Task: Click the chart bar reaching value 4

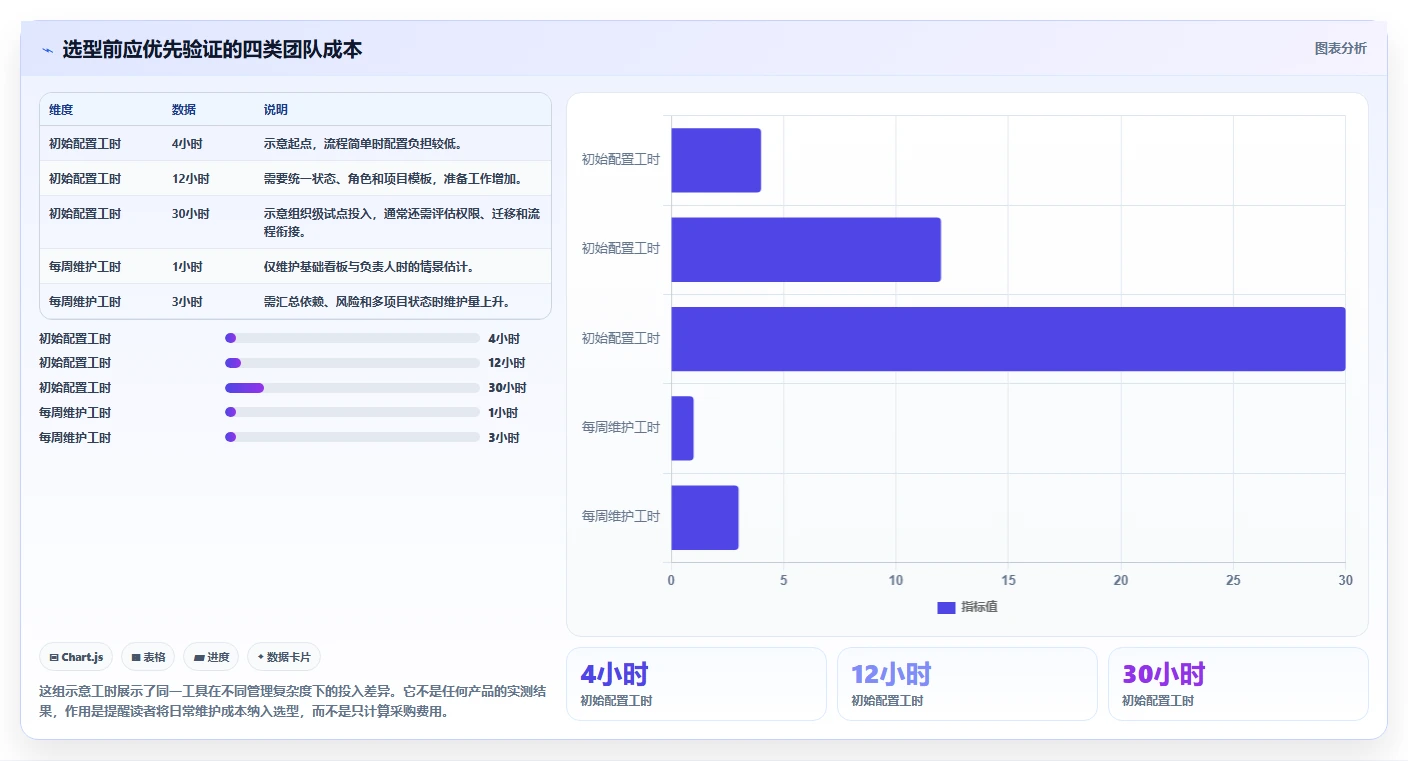Action: (716, 160)
